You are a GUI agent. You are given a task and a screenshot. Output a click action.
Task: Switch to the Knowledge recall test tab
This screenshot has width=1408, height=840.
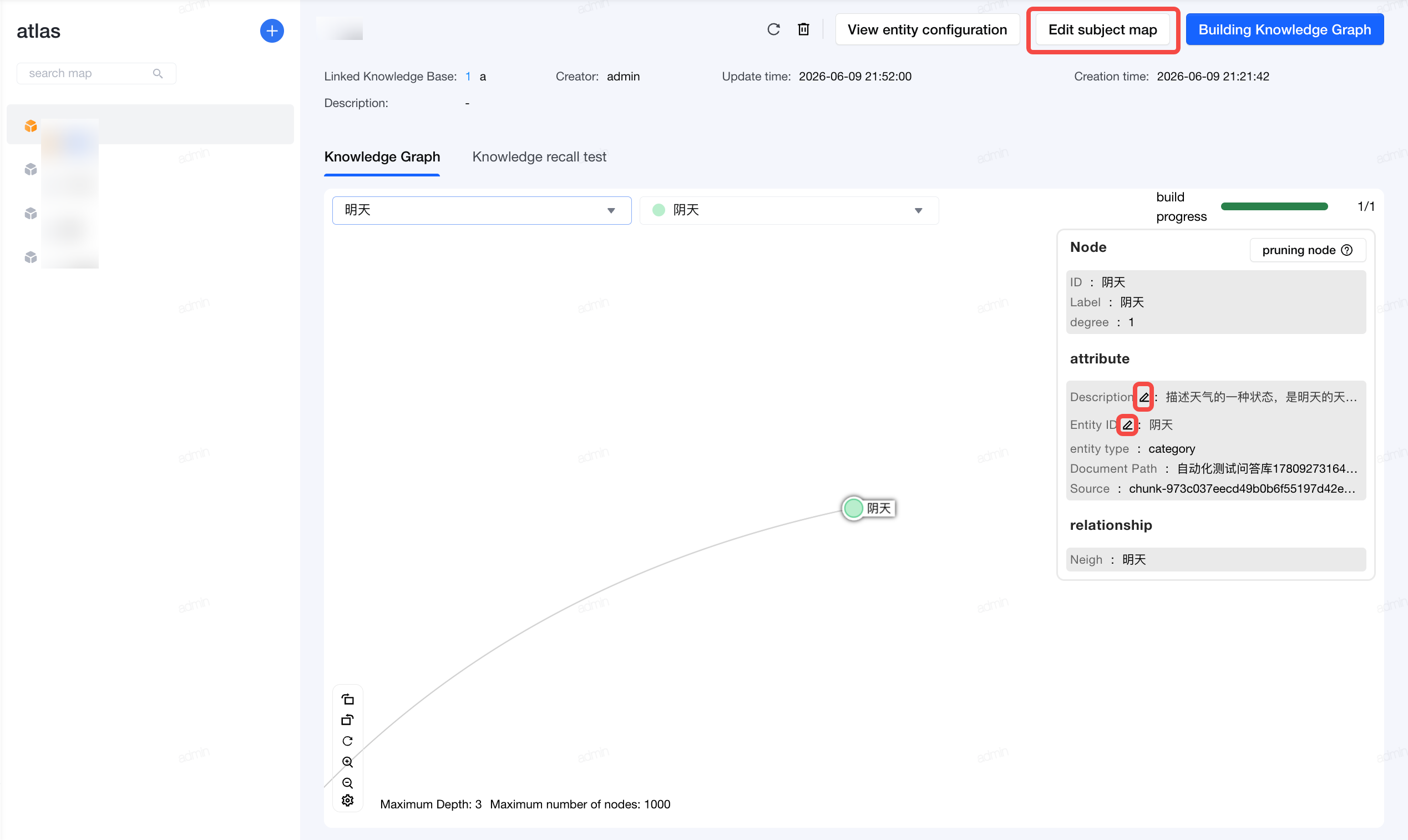point(539,157)
